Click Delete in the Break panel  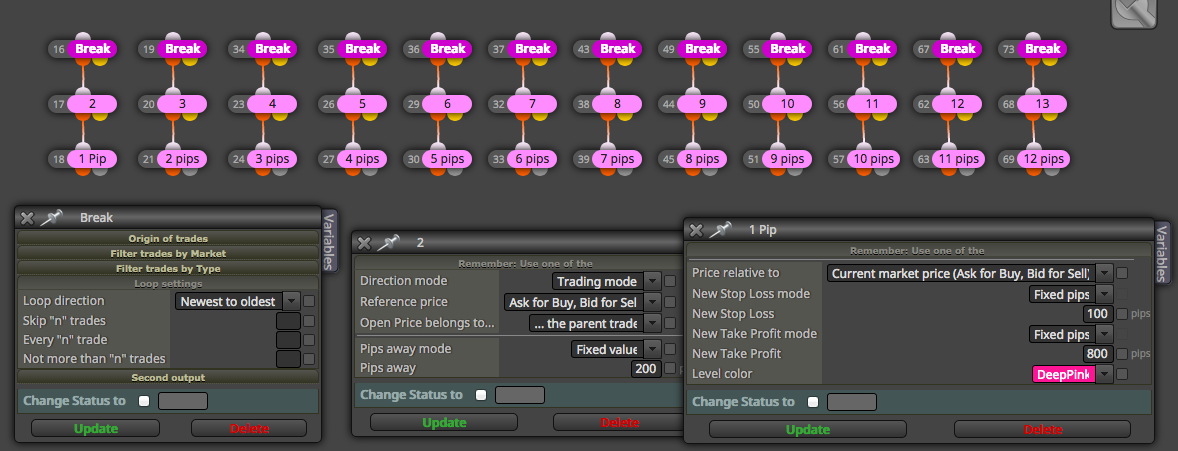pos(249,428)
